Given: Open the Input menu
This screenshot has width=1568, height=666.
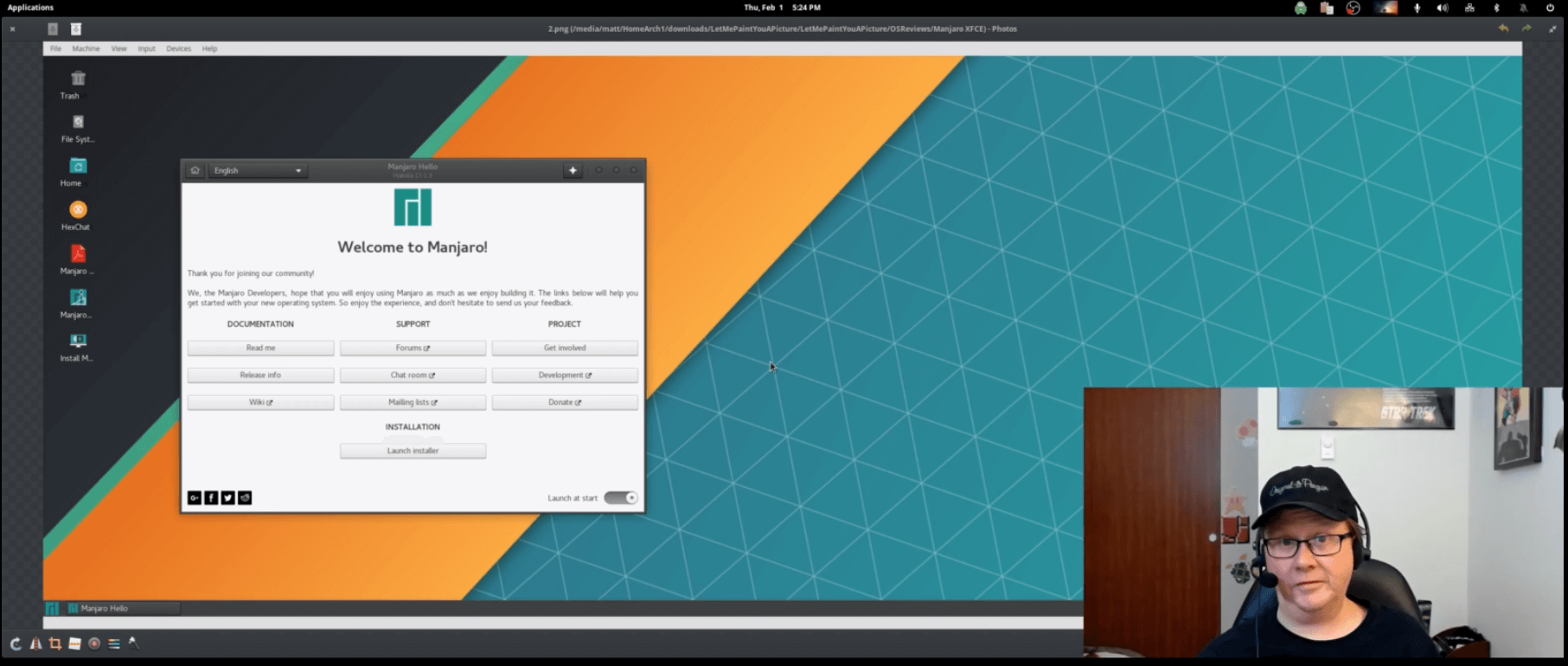Looking at the screenshot, I should (x=146, y=48).
